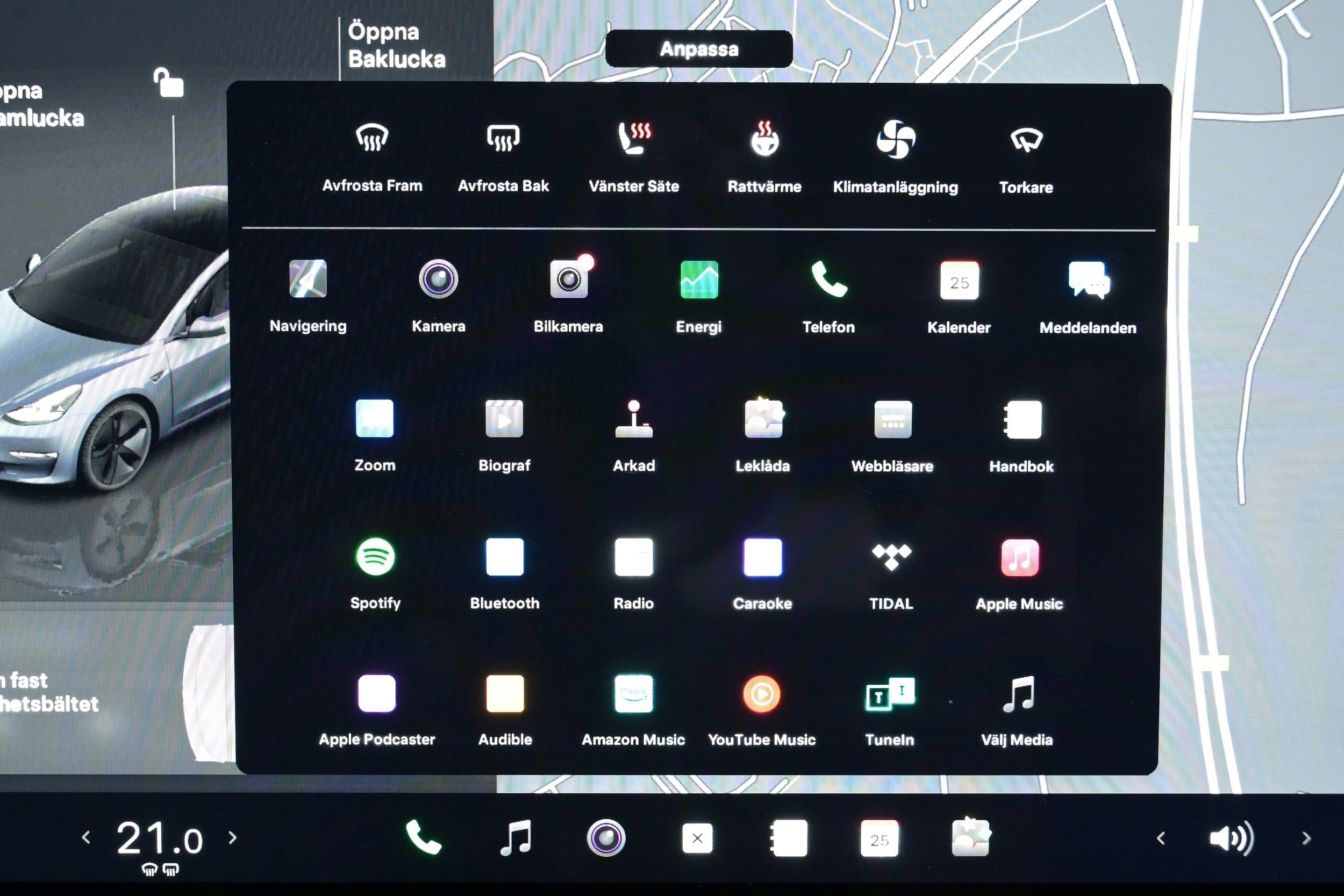This screenshot has height=896, width=1344.
Task: Open Apple Podcaster app
Action: [x=376, y=710]
